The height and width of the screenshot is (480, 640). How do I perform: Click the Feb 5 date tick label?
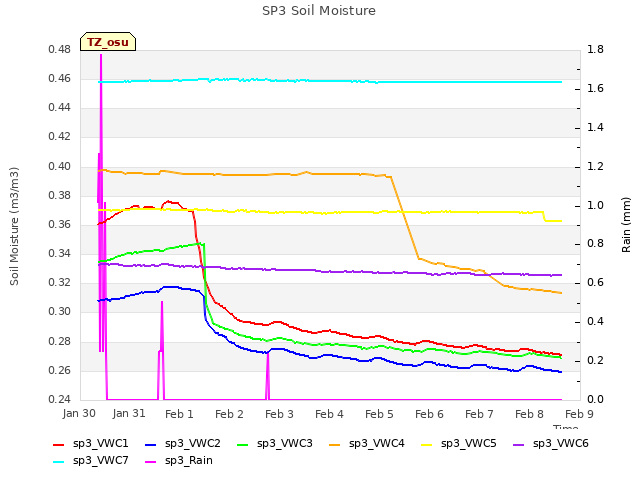[x=379, y=414]
